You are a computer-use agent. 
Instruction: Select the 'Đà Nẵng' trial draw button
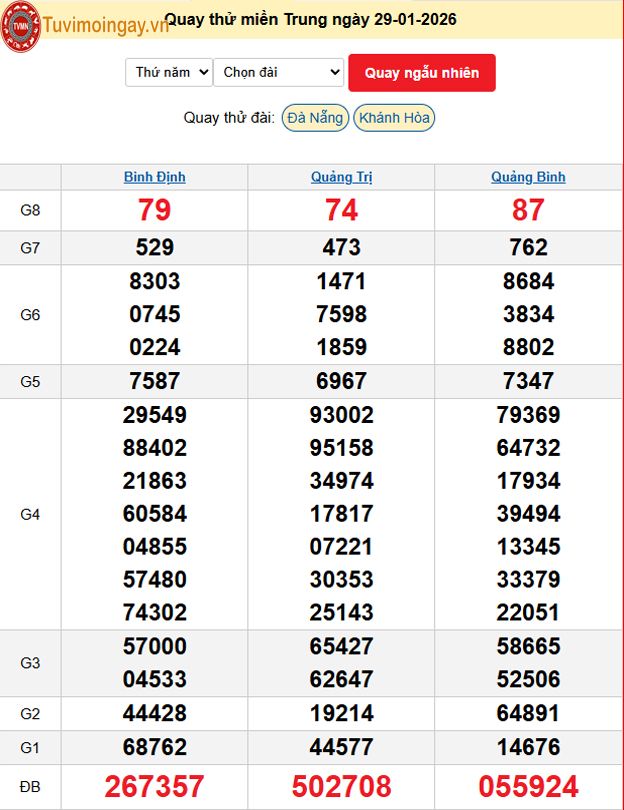point(314,118)
